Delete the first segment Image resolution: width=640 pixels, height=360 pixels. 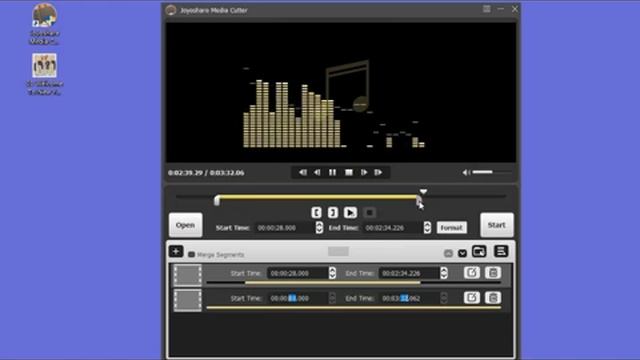click(x=493, y=273)
